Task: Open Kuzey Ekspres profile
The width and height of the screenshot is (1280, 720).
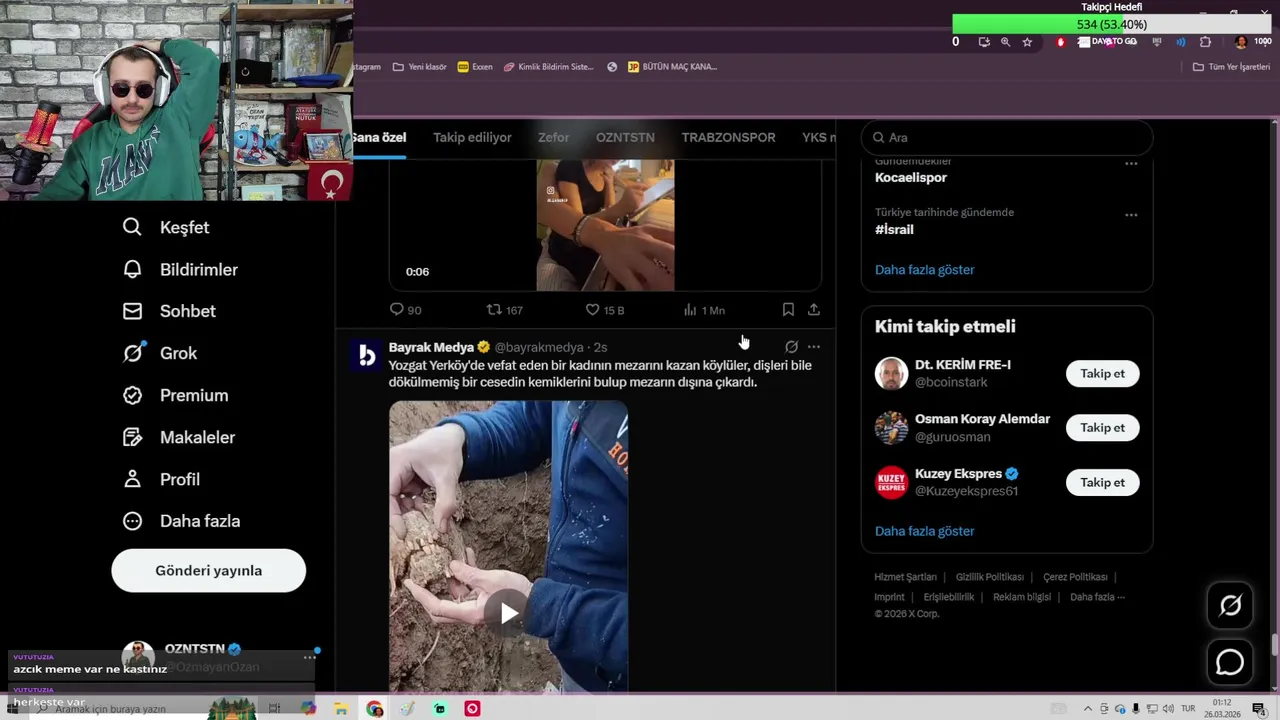Action: (x=958, y=474)
